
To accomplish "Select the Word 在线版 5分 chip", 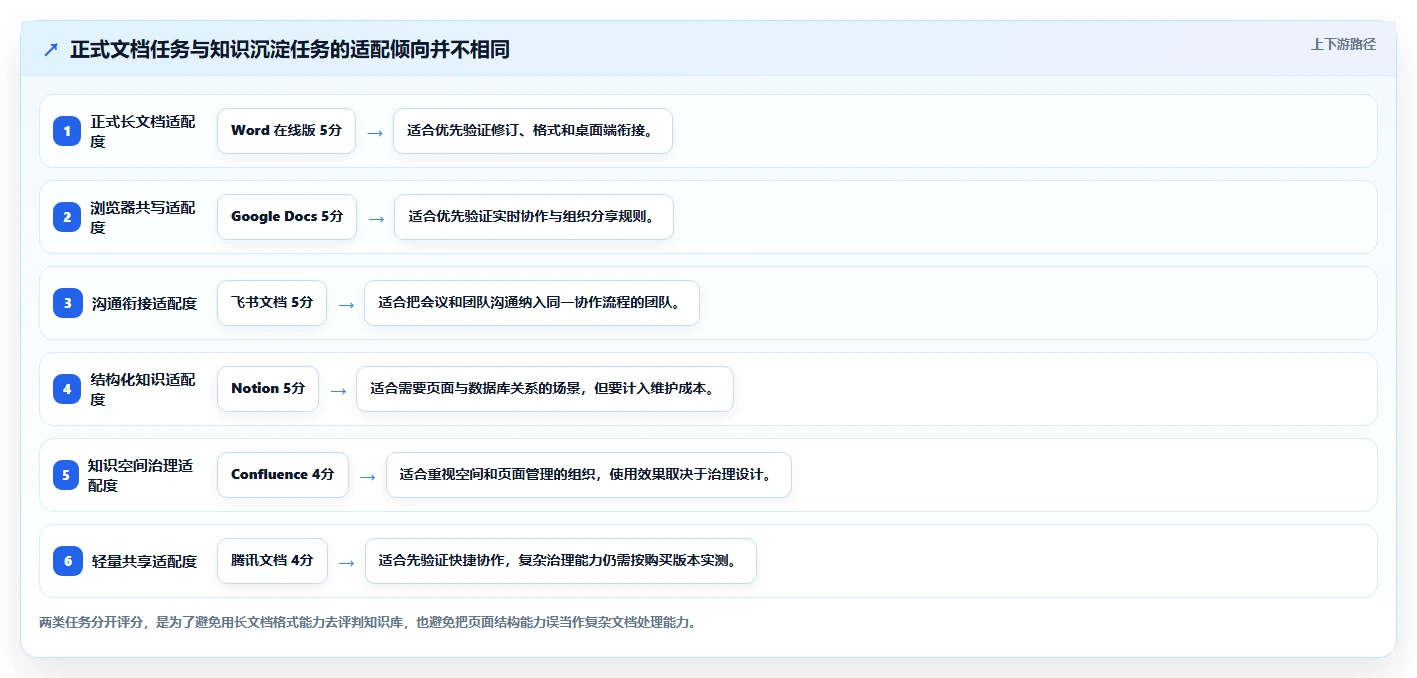I will (x=286, y=131).
